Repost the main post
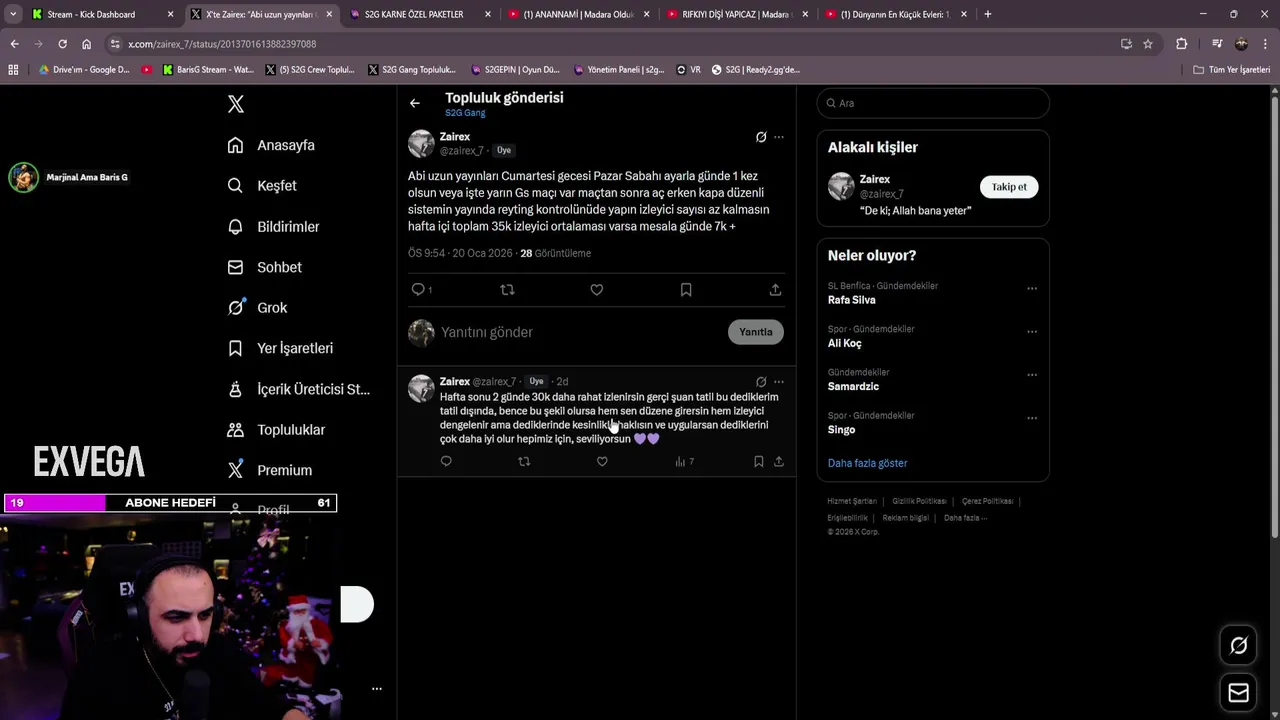 (x=507, y=289)
